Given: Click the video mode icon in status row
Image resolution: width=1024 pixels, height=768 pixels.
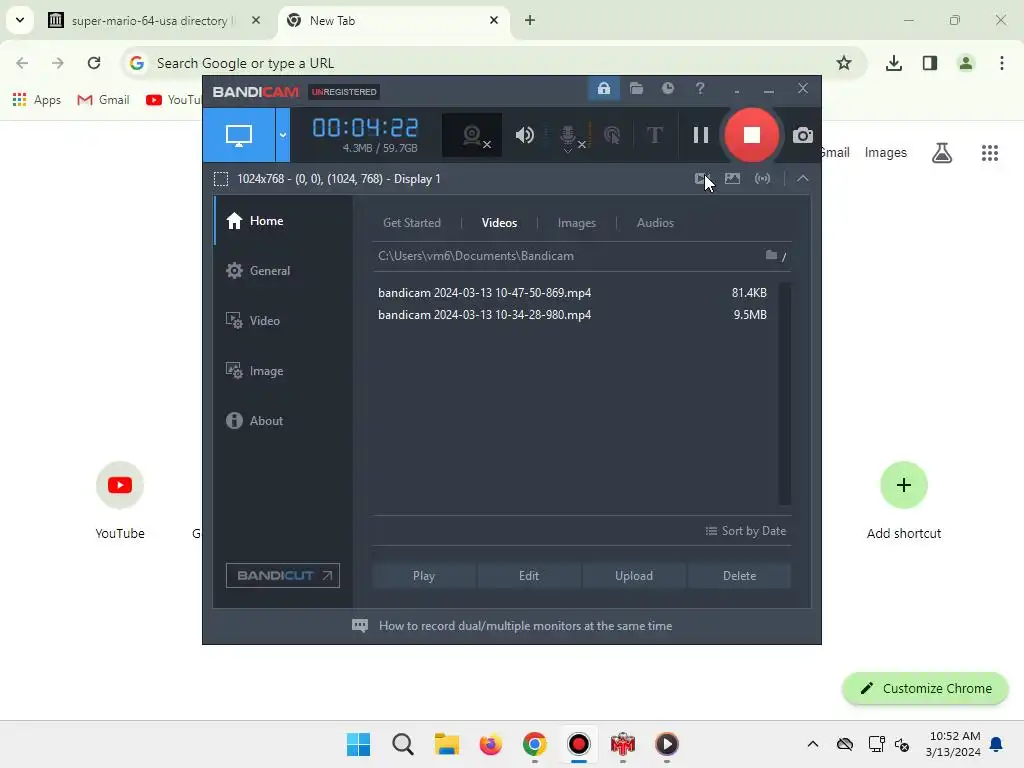Looking at the screenshot, I should tap(703, 178).
